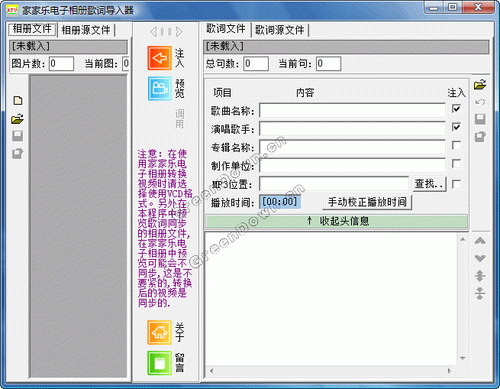Open album file with left folder icon
The width and height of the screenshot is (500, 389).
(x=18, y=119)
